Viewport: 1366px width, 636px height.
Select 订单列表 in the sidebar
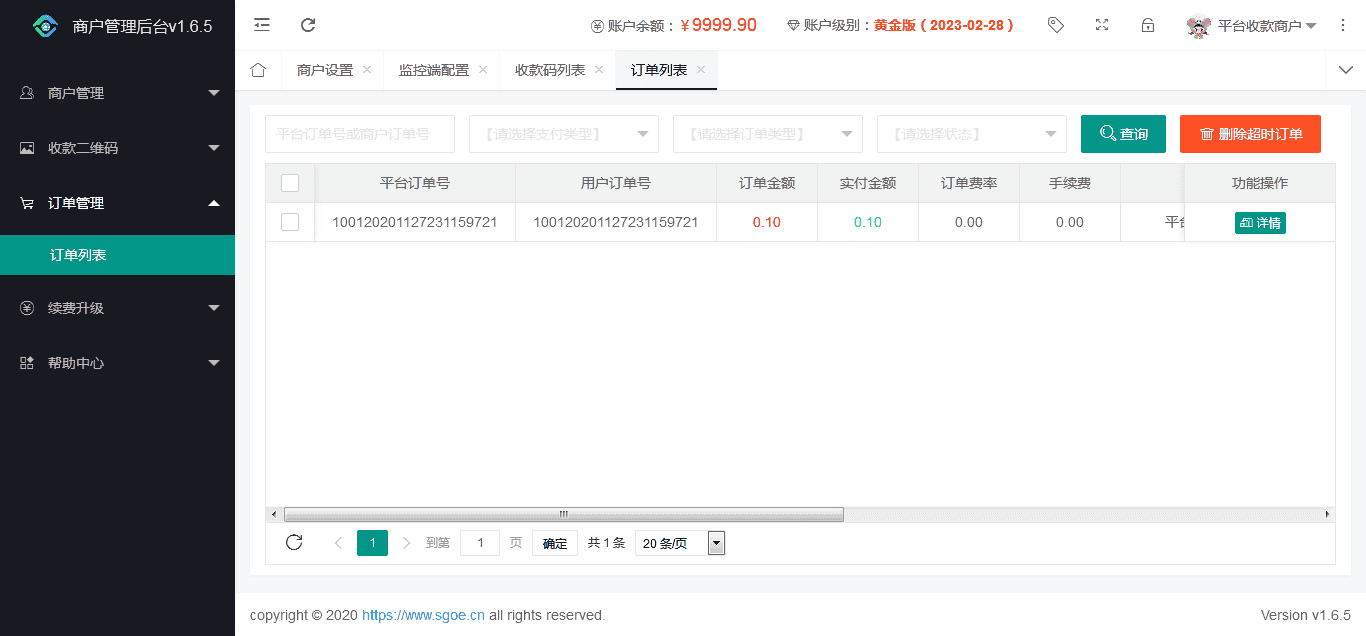[117, 255]
